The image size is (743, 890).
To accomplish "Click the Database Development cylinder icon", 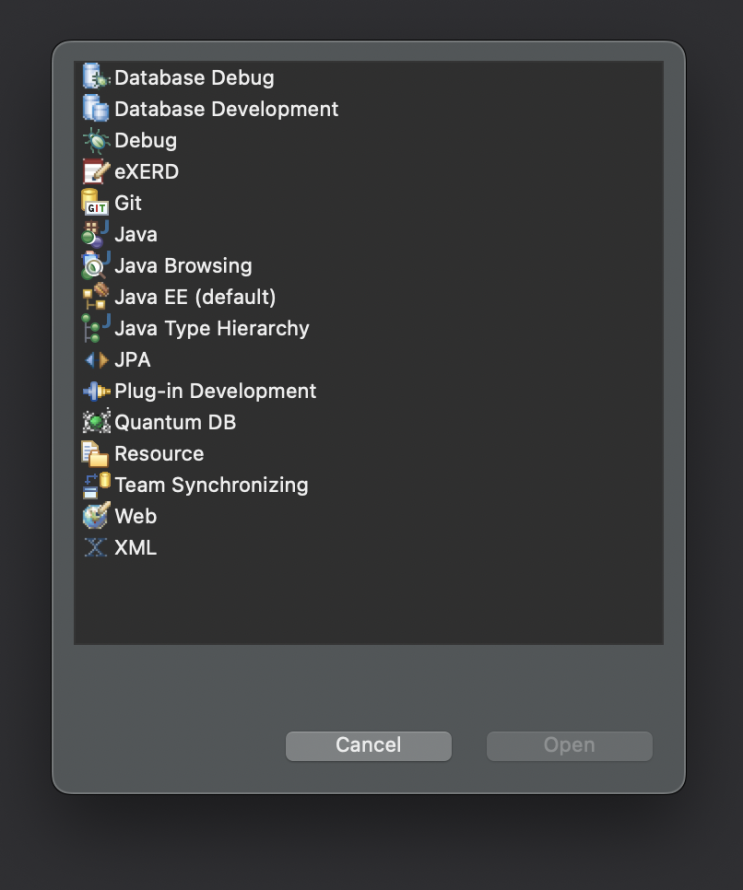I will [x=95, y=108].
